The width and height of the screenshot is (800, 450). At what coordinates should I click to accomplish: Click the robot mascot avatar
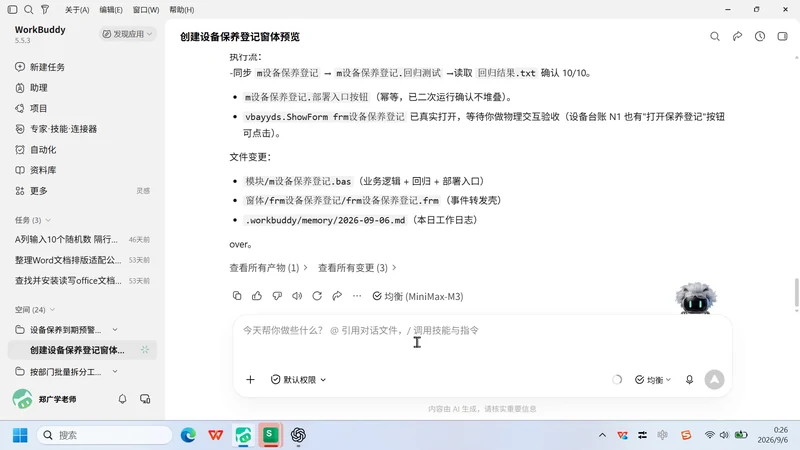(695, 298)
